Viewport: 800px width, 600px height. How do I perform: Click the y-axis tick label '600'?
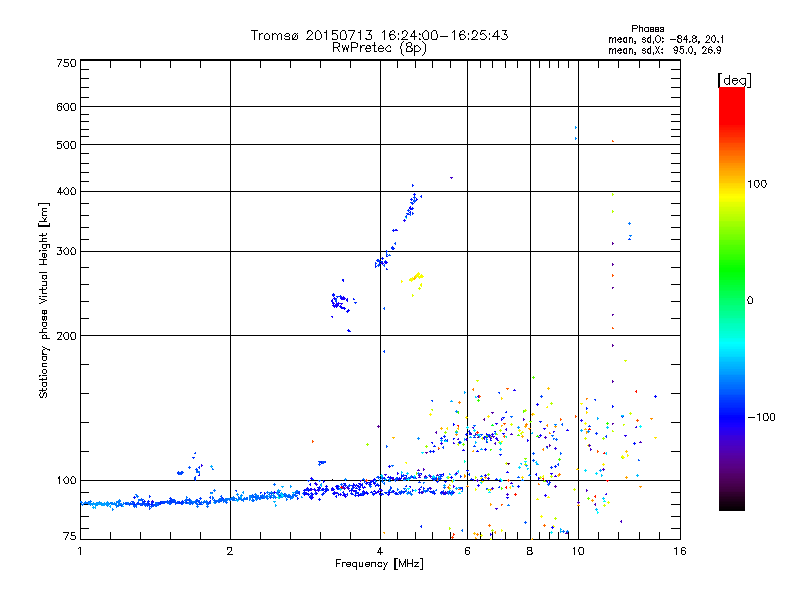(x=66, y=107)
